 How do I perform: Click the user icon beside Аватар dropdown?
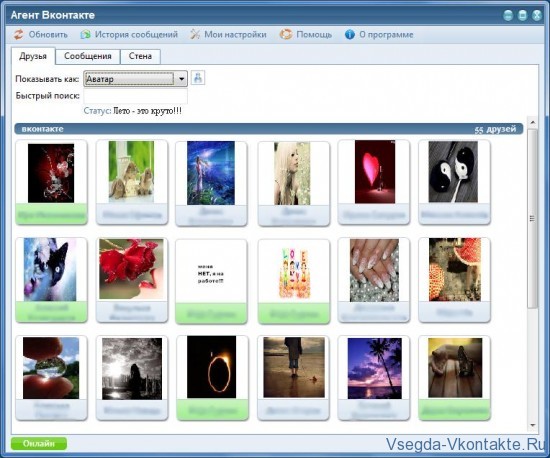coord(198,78)
